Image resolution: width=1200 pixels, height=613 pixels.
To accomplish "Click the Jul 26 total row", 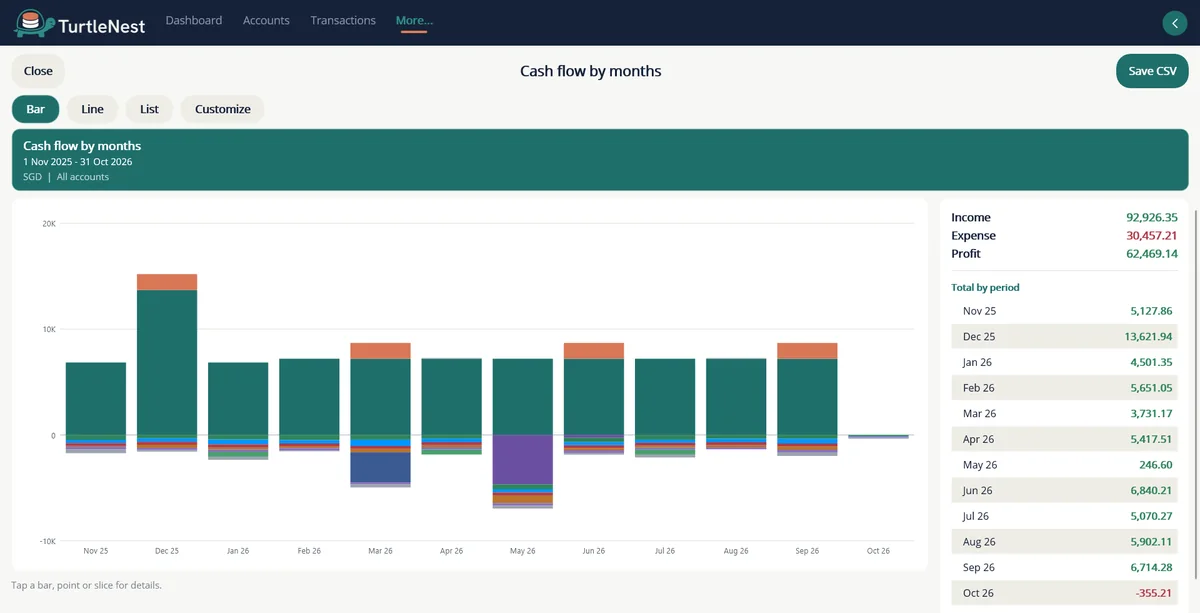I will coord(1064,516).
